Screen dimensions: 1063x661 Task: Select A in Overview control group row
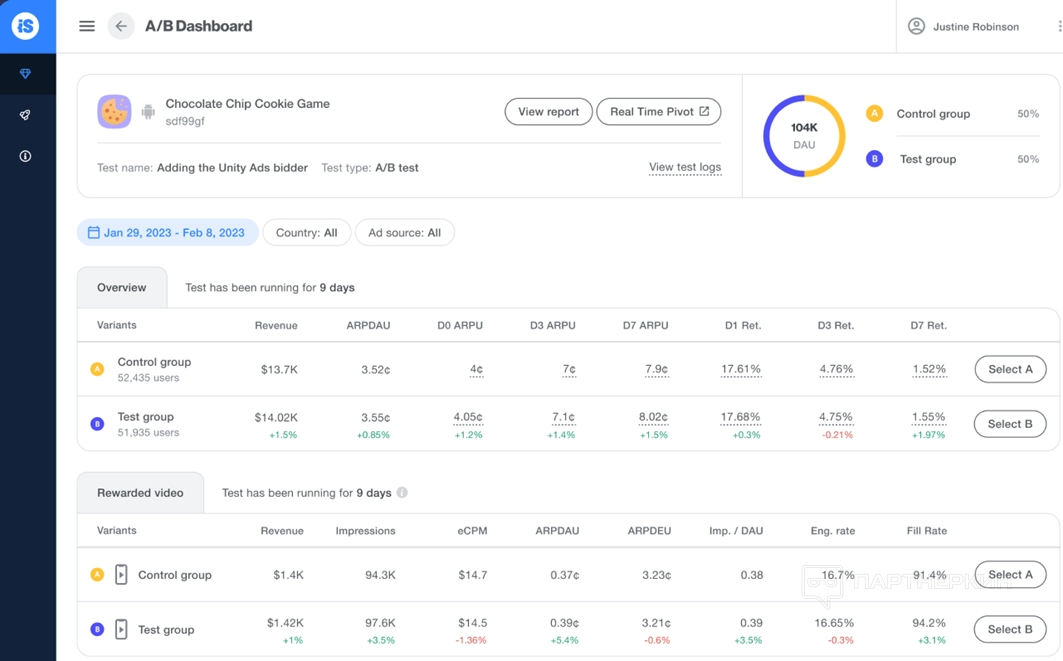1010,370
